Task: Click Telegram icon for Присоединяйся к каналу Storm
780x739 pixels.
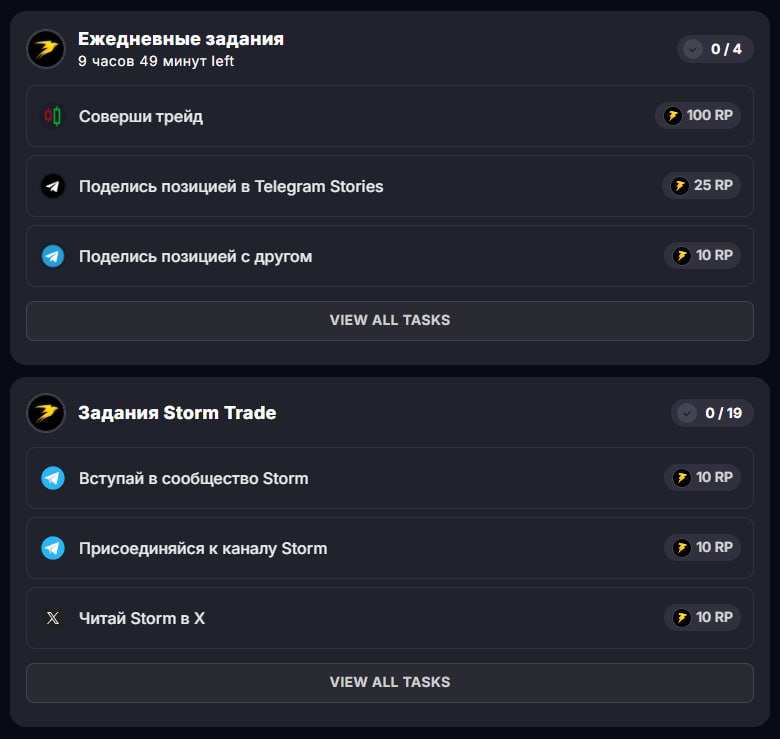Action: (x=53, y=548)
